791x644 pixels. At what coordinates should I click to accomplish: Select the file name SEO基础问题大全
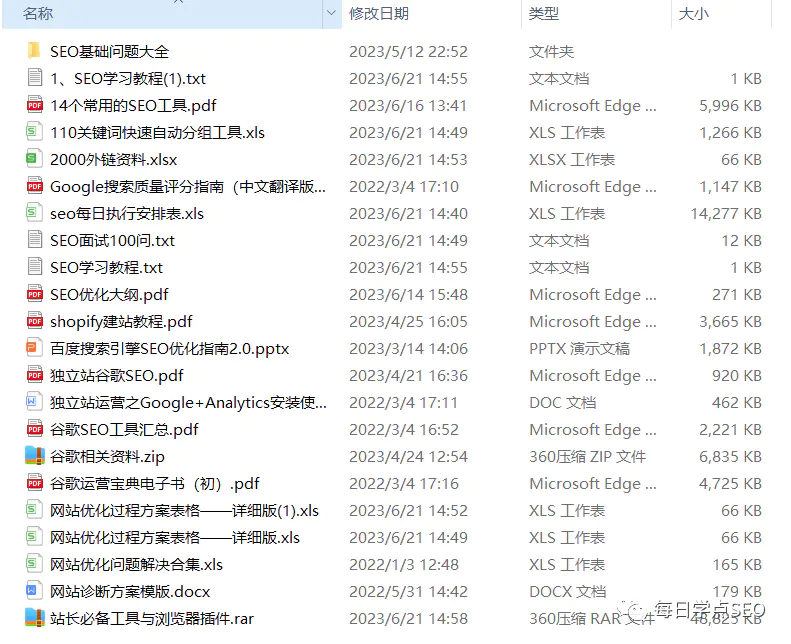click(x=109, y=51)
